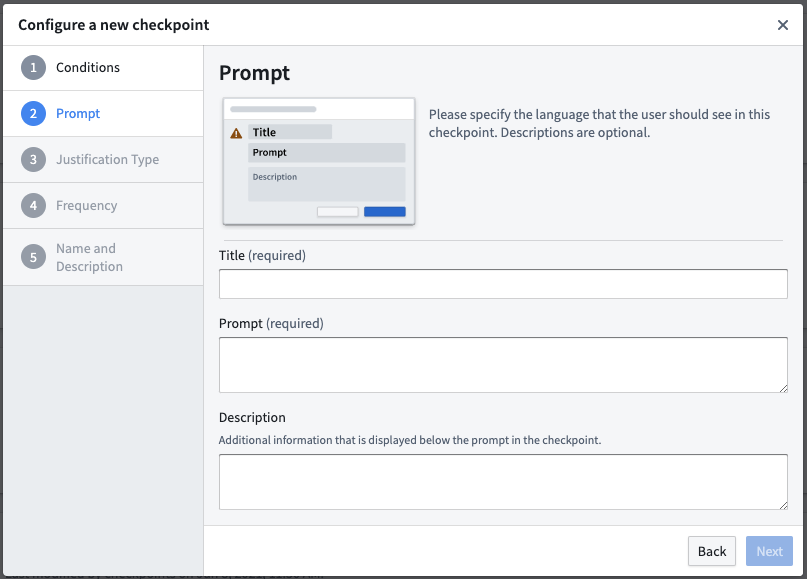Viewport: 807px width, 579px height.
Task: Click the Configure a new checkpoint title
Action: pyautogui.click(x=114, y=25)
